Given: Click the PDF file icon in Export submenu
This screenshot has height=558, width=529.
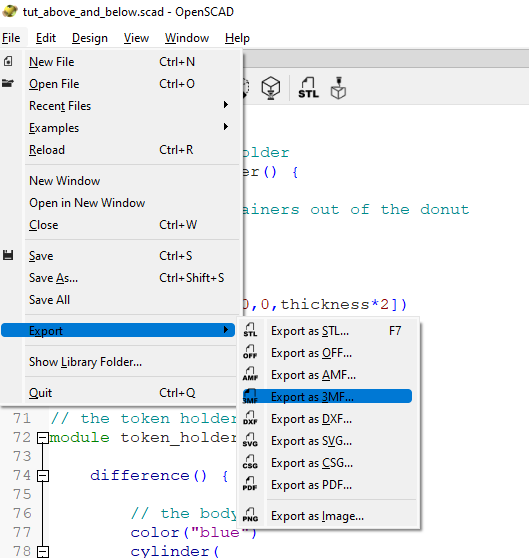Looking at the screenshot, I should point(250,485).
